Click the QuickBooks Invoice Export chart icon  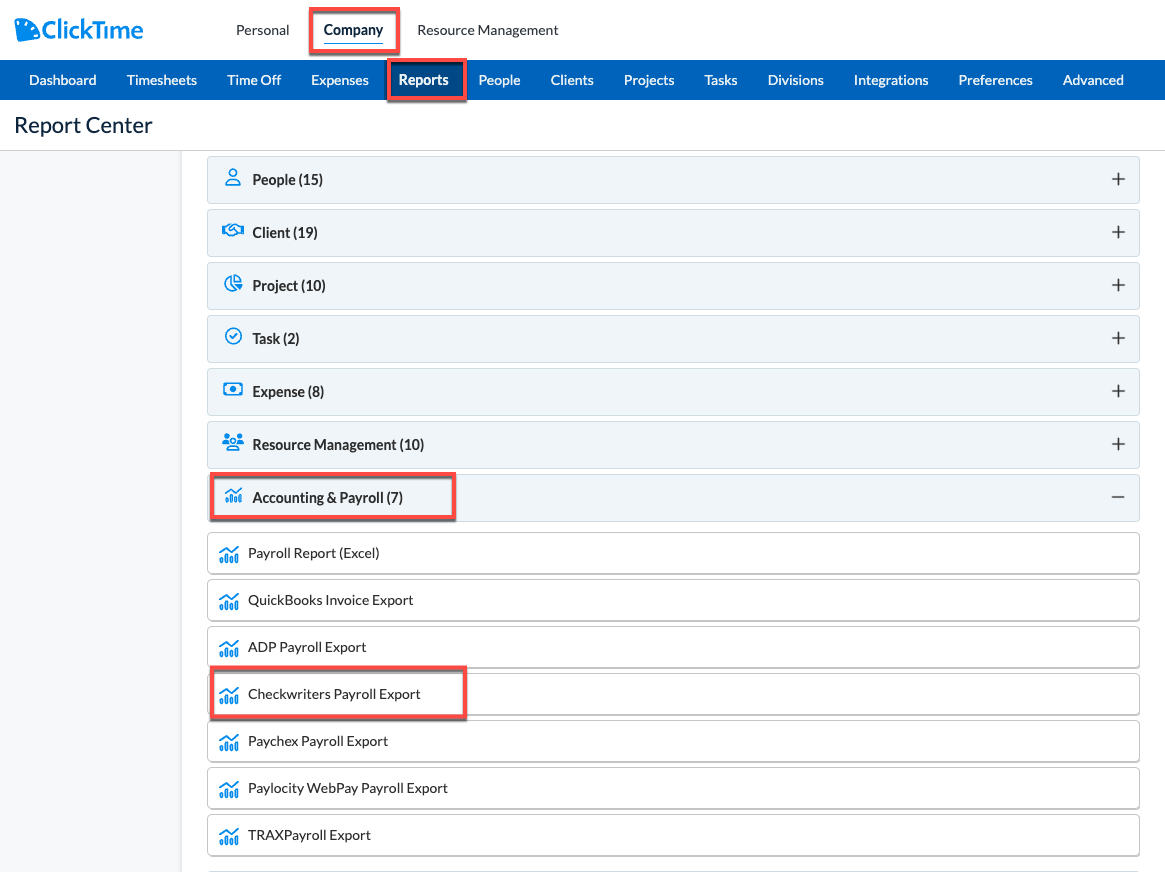229,601
